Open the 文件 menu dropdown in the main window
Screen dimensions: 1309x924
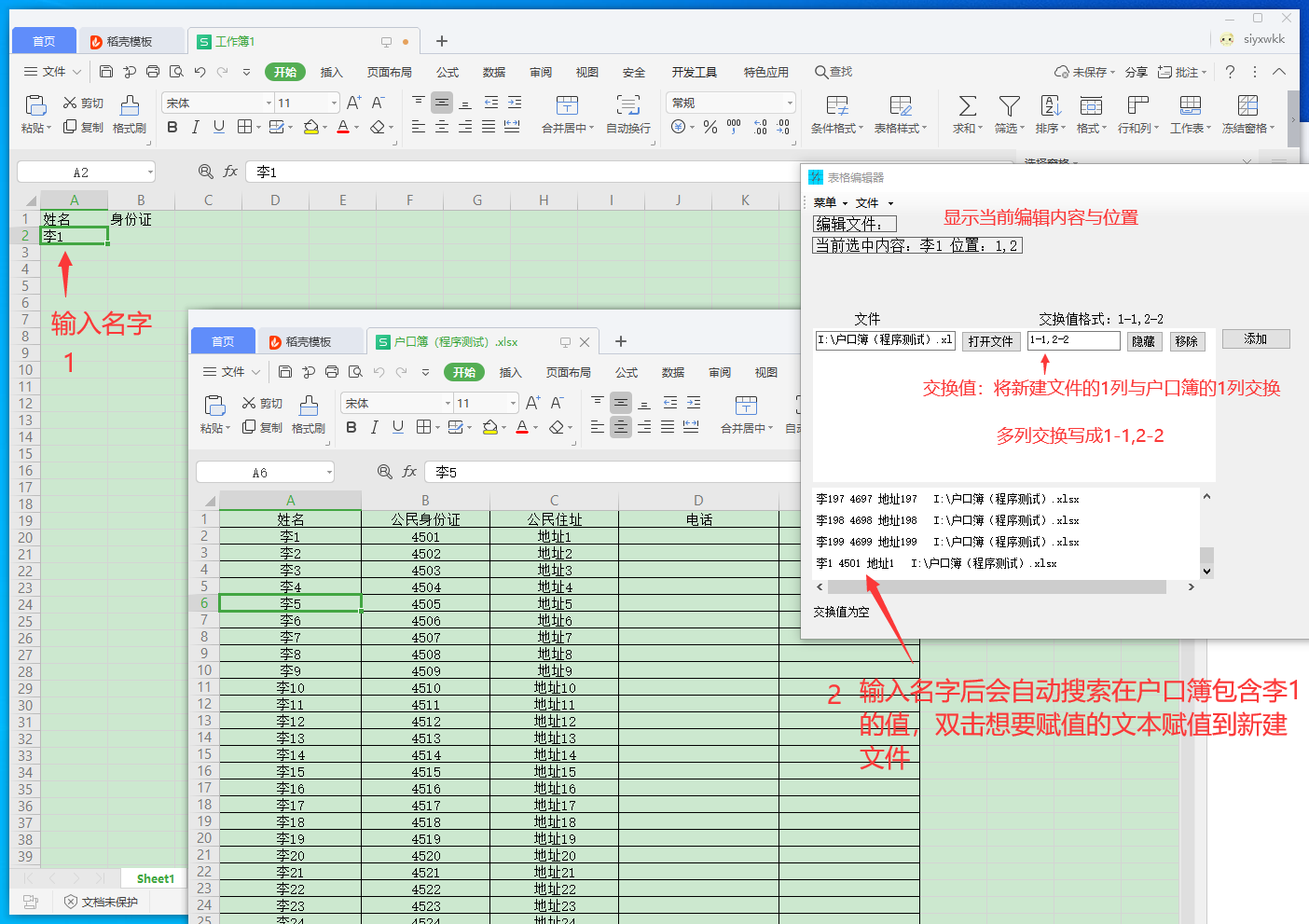(x=52, y=72)
